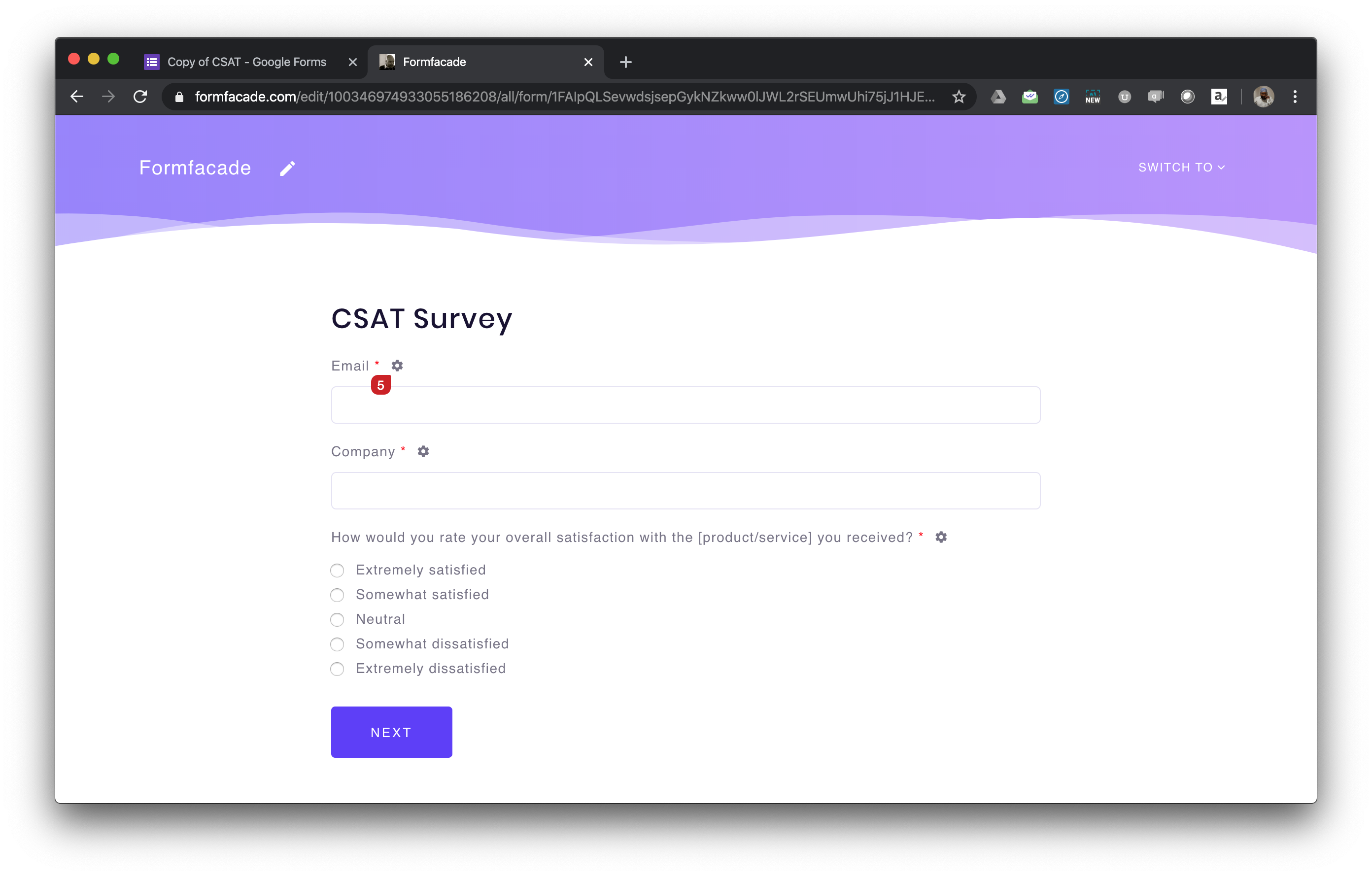Image resolution: width=1372 pixels, height=876 pixels.
Task: Select the Extremely satisfied option
Action: point(337,570)
